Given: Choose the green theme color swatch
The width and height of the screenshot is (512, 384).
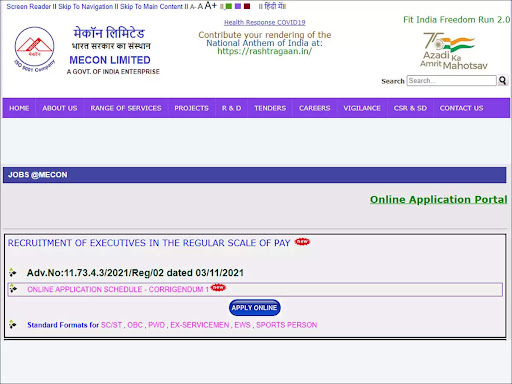Looking at the screenshot, I should point(229,6).
